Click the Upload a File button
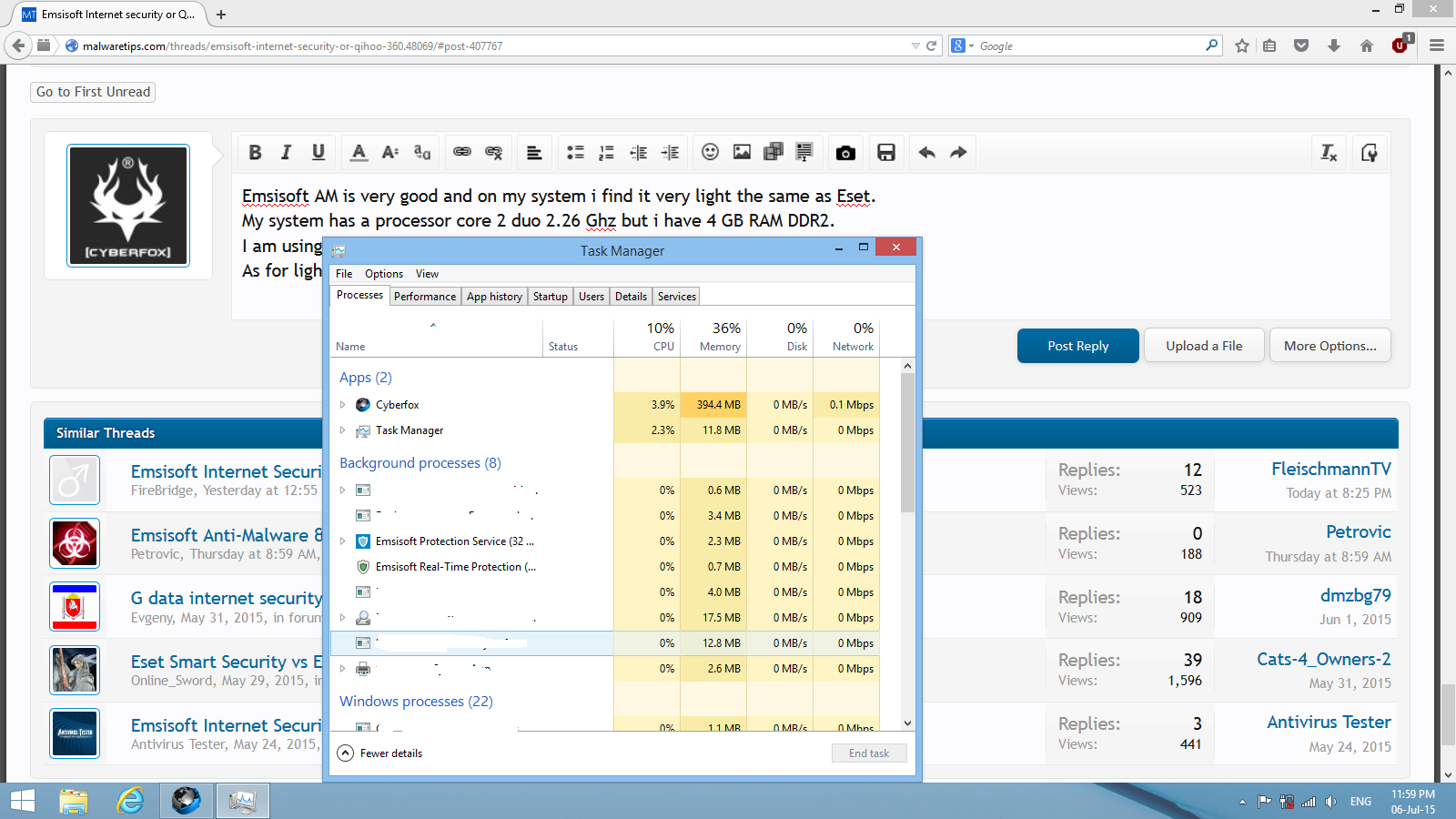This screenshot has width=1456, height=819. (1204, 346)
